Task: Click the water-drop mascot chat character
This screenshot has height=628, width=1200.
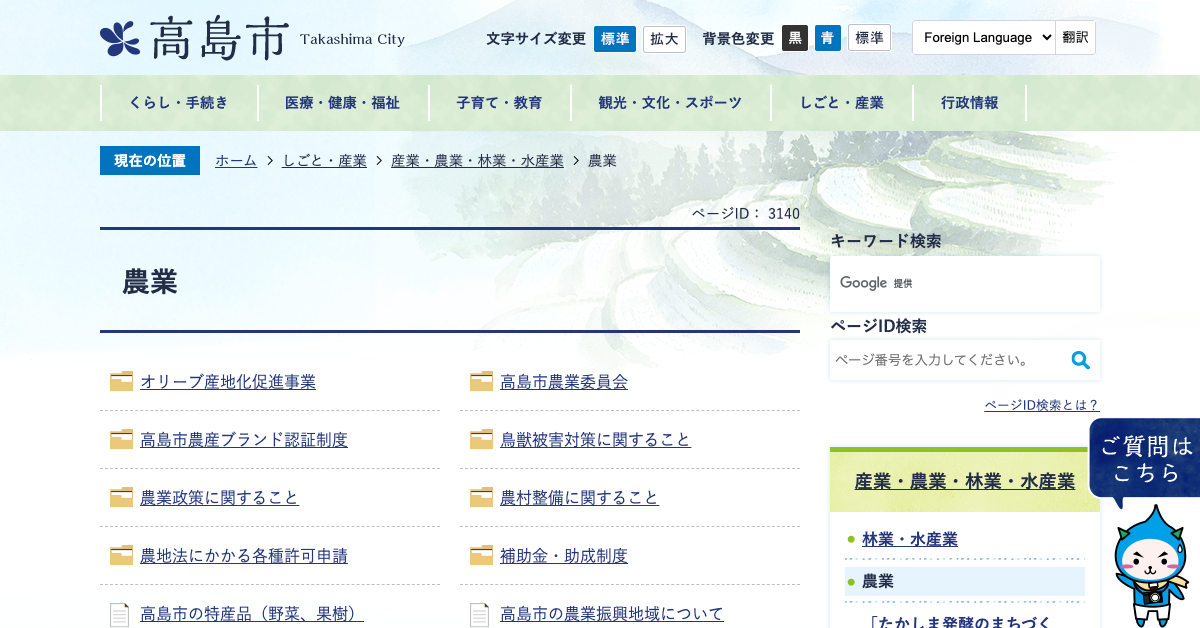Action: [1150, 565]
